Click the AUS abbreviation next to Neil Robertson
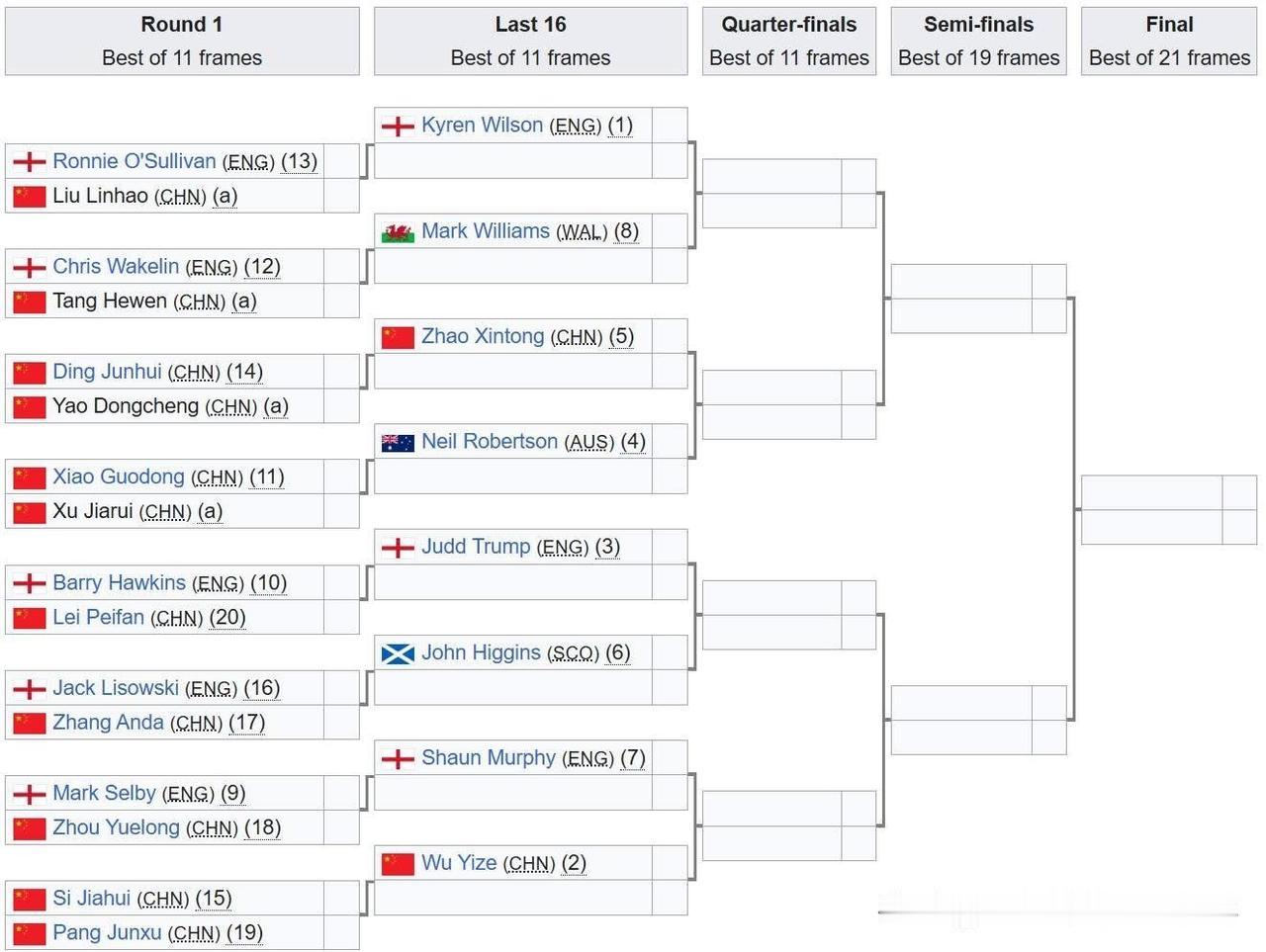This screenshot has width=1266, height=952. coord(589,442)
